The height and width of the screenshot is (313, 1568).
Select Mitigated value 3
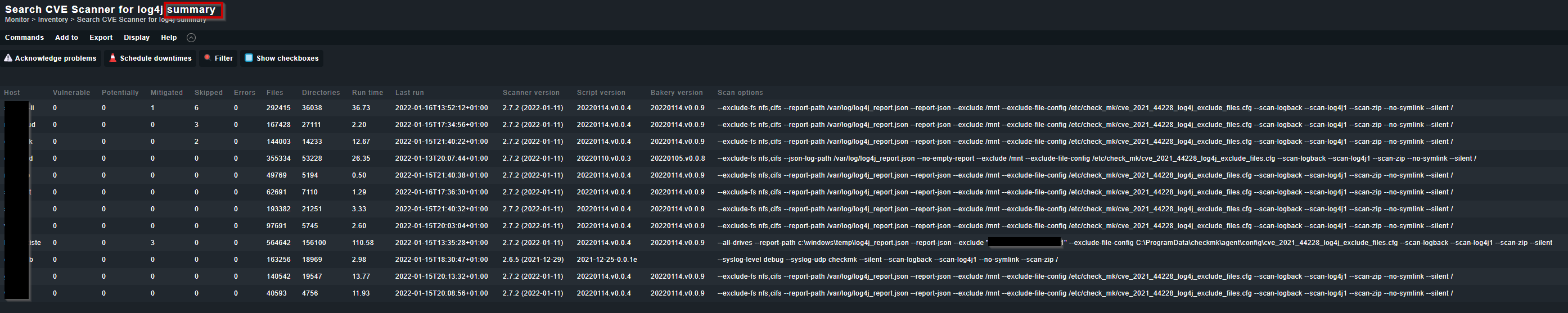pos(153,243)
